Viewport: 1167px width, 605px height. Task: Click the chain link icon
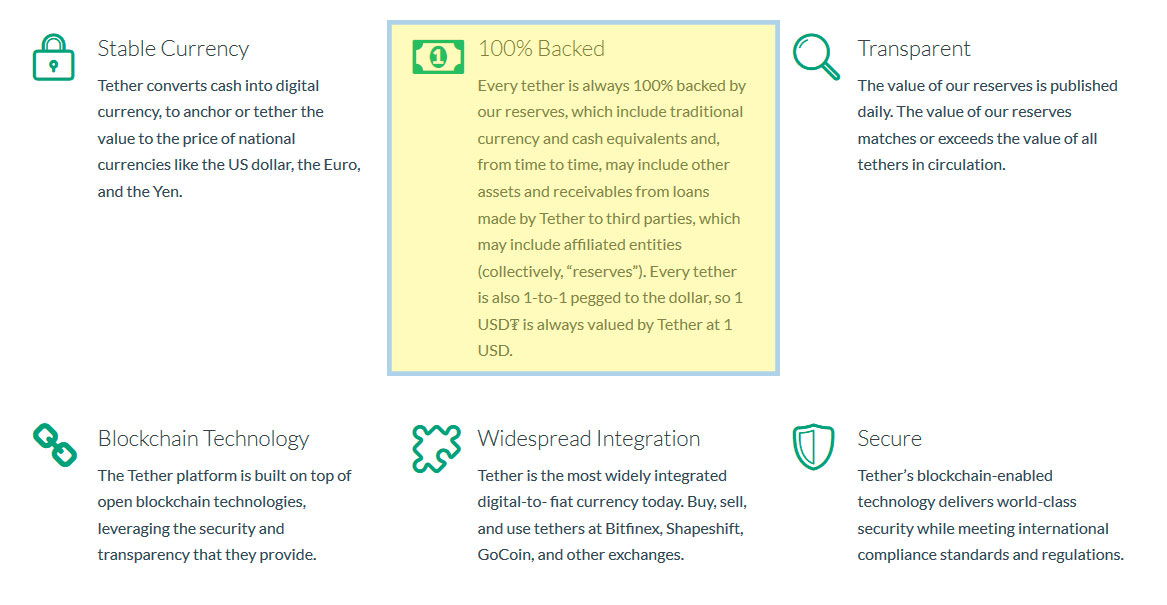[55, 445]
